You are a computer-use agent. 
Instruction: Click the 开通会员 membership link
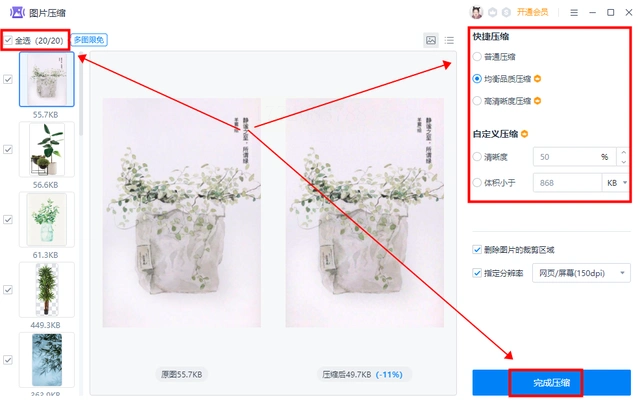pyautogui.click(x=532, y=12)
